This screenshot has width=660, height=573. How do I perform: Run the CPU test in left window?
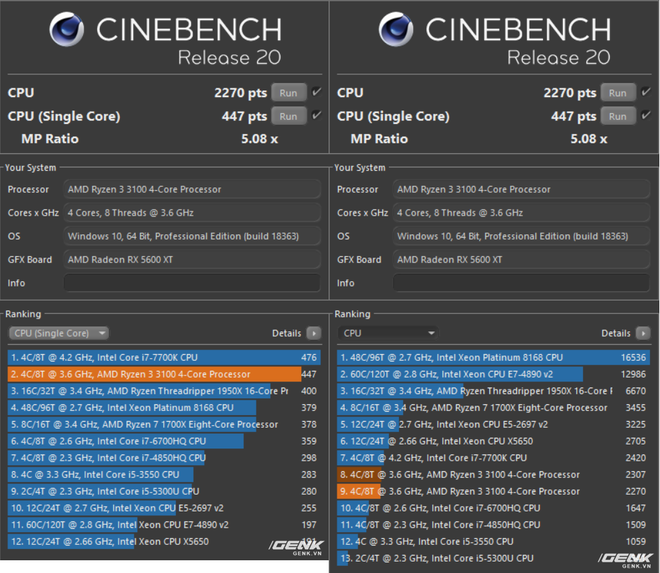click(289, 93)
